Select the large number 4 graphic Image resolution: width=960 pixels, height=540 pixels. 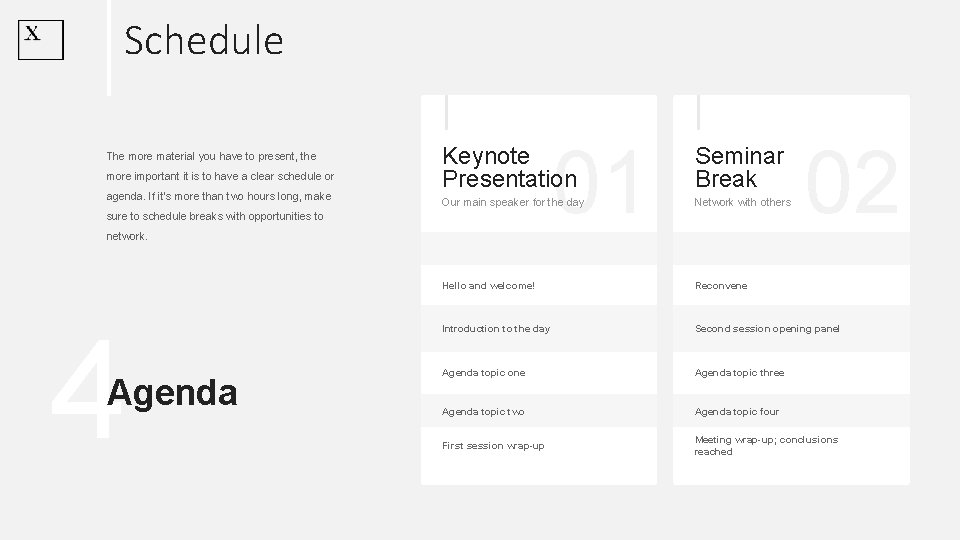tap(80, 390)
